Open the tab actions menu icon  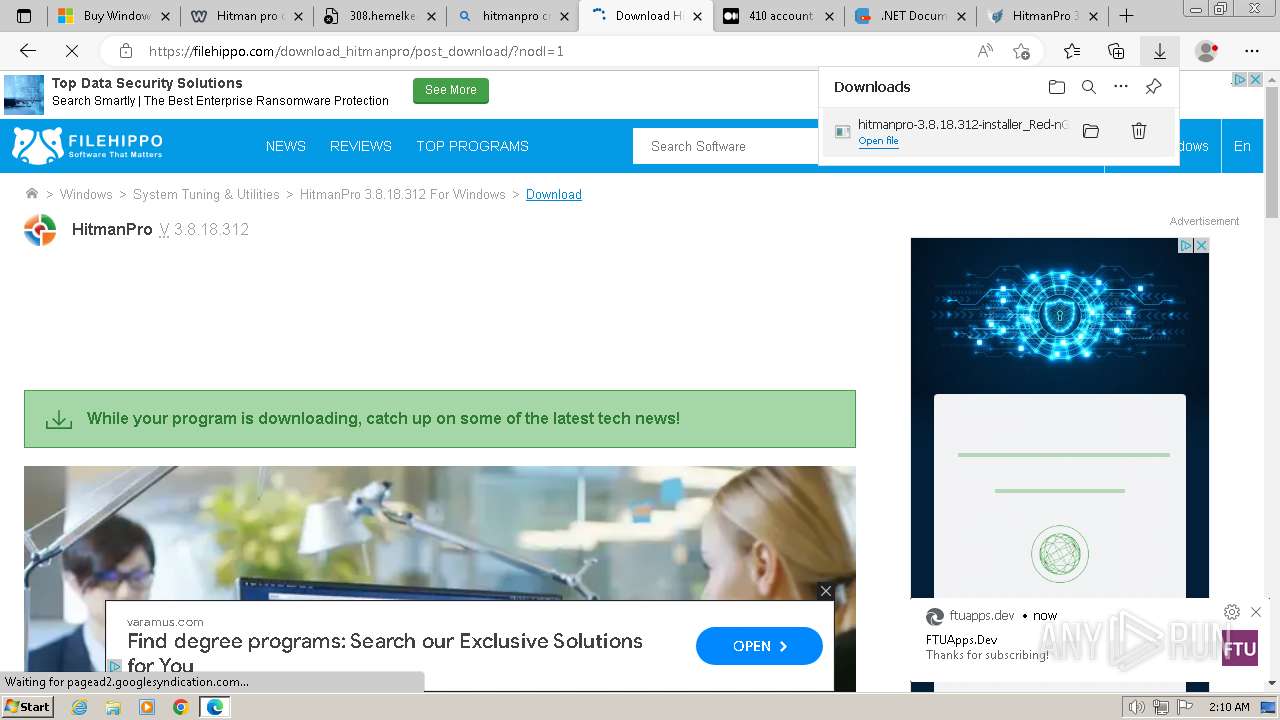pyautogui.click(x=24, y=16)
